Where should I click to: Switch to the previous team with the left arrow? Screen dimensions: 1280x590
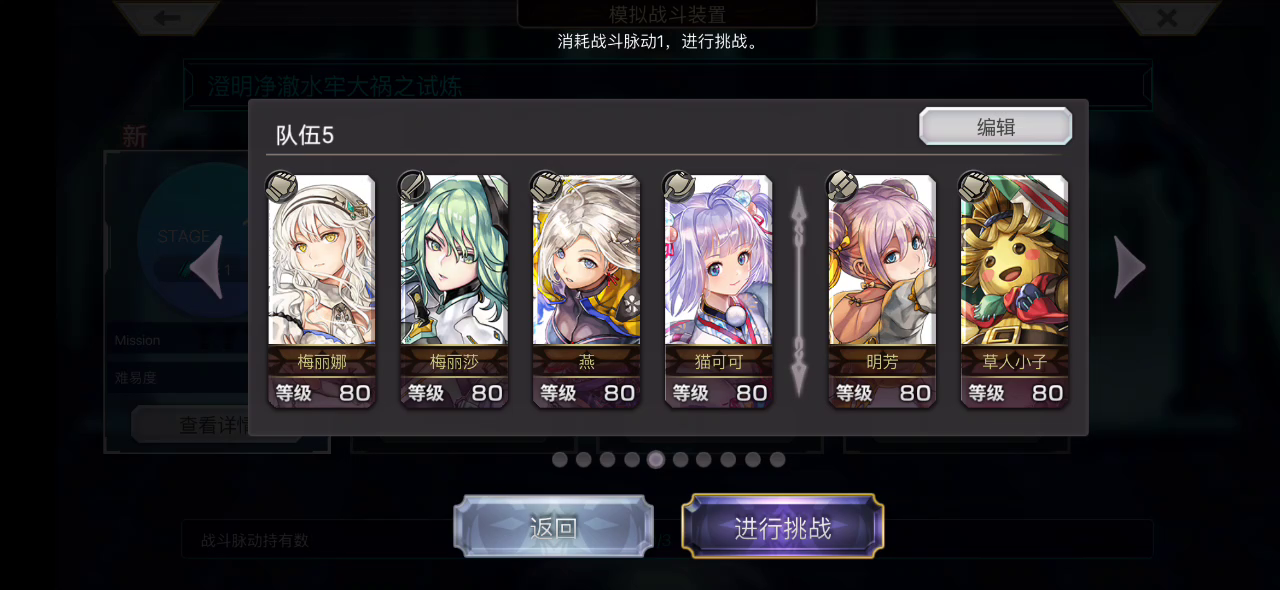[207, 267]
